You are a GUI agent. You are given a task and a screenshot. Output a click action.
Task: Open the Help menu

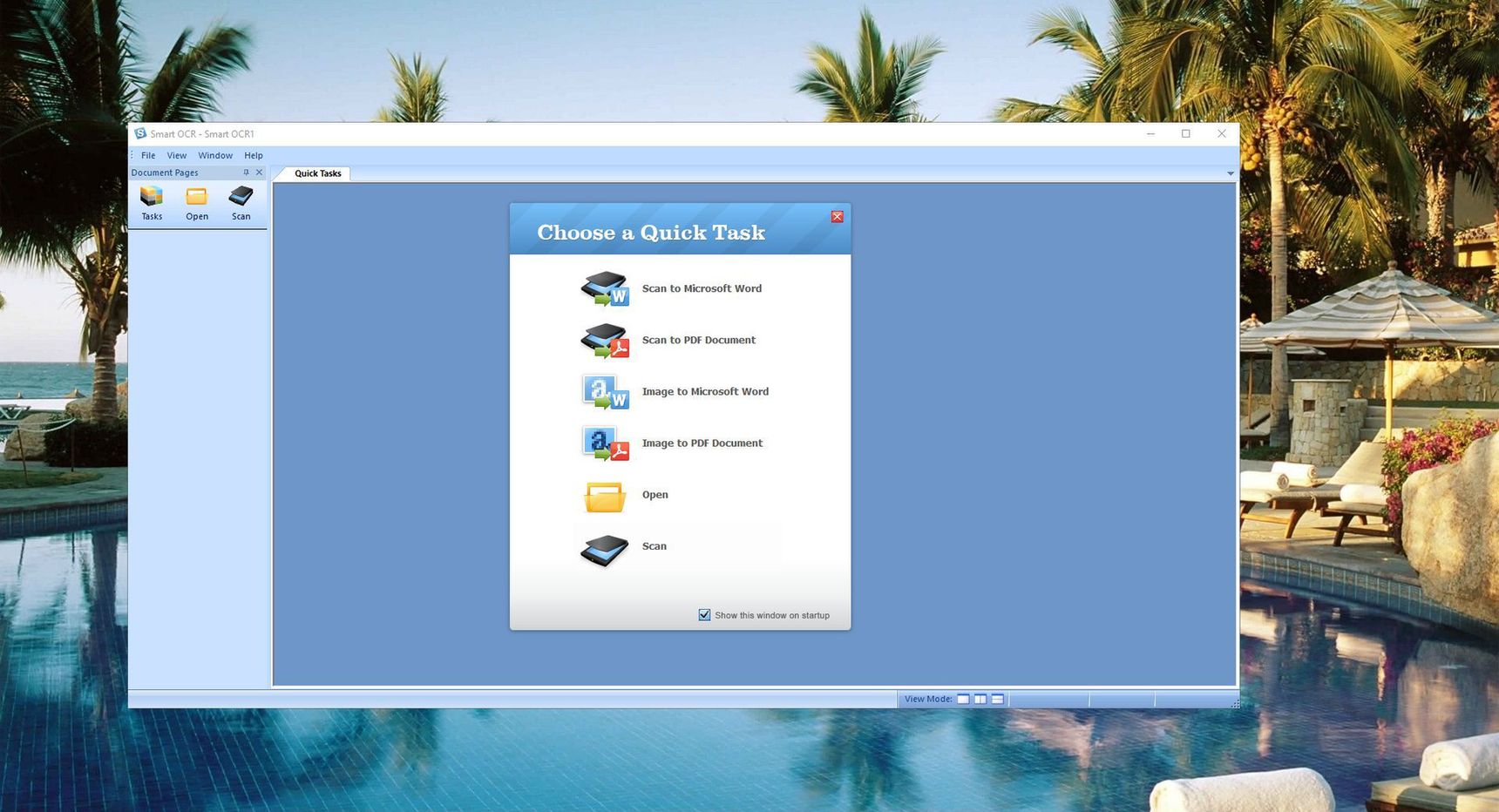coord(254,155)
